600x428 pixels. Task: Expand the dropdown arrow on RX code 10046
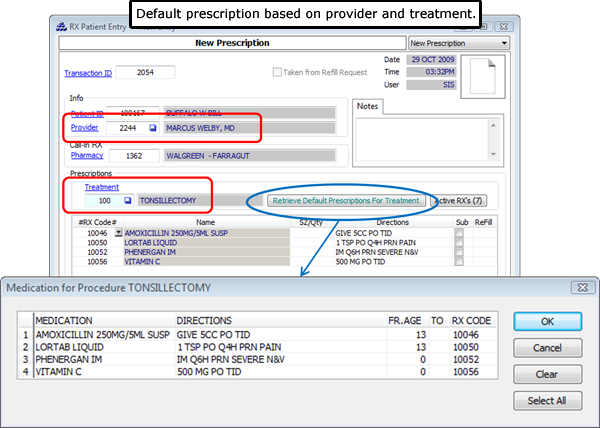pyautogui.click(x=119, y=232)
